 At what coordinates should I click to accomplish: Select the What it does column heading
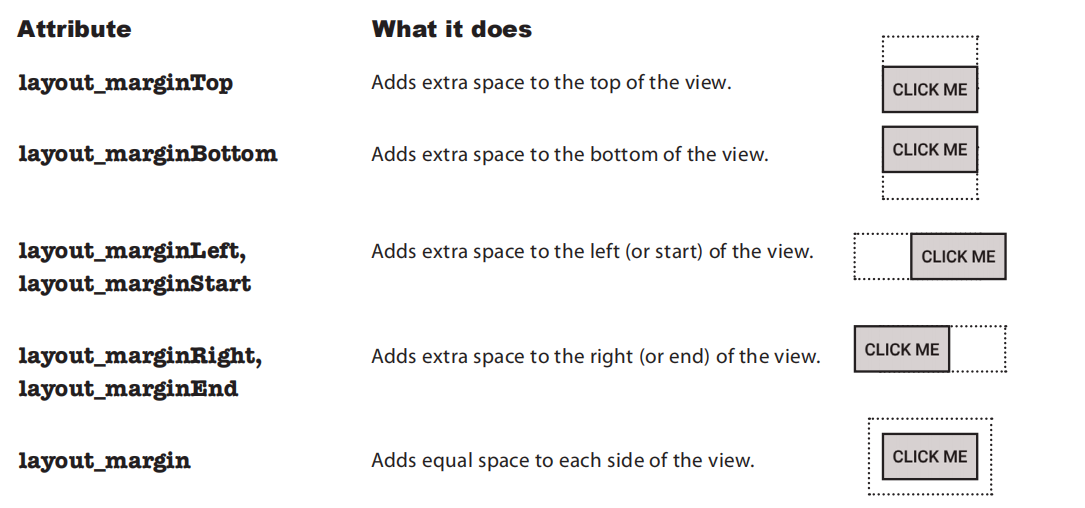pyautogui.click(x=452, y=29)
